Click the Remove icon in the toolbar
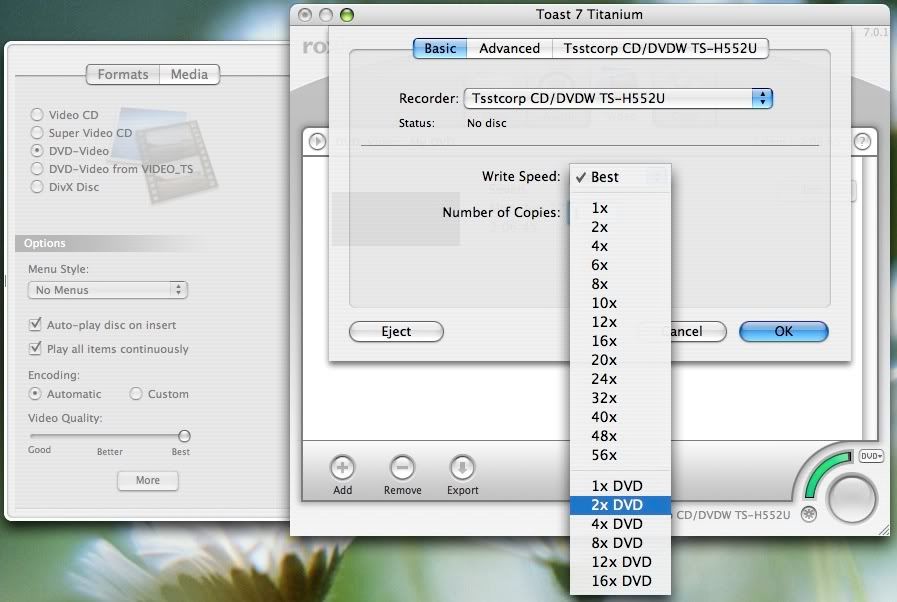Viewport: 897px width, 602px height. (x=402, y=468)
